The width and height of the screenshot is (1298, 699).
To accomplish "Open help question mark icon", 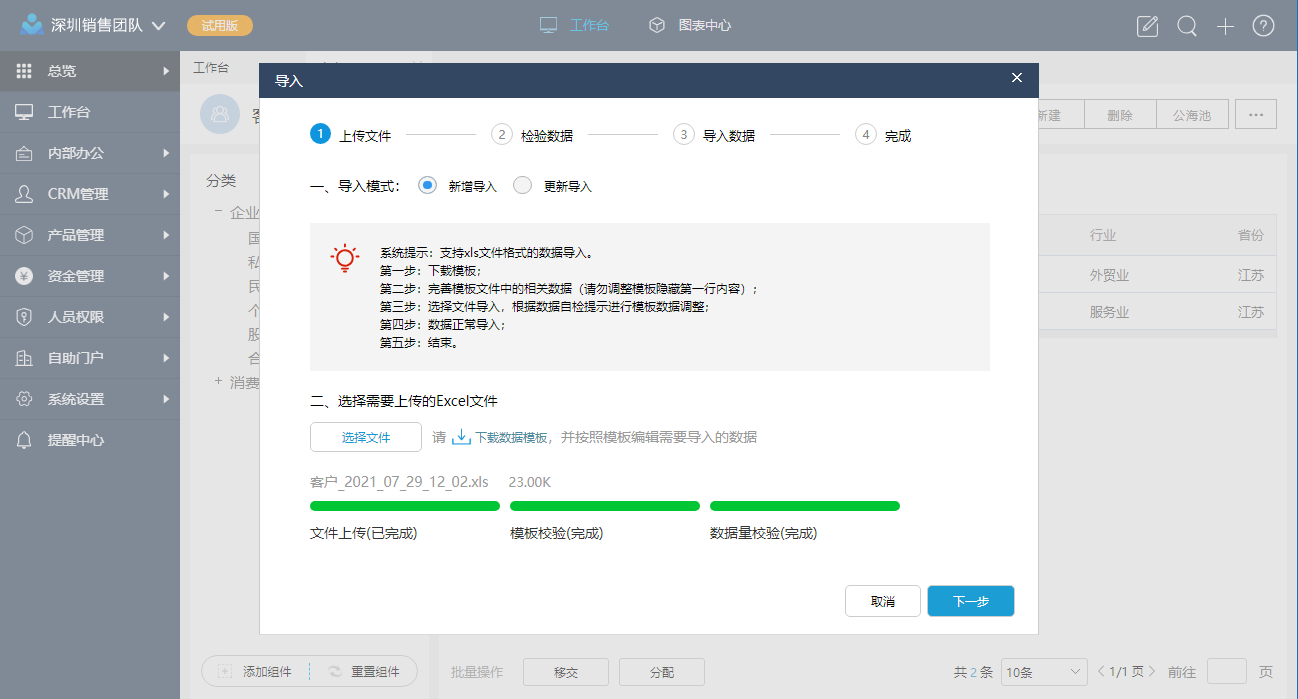I will pyautogui.click(x=1263, y=26).
